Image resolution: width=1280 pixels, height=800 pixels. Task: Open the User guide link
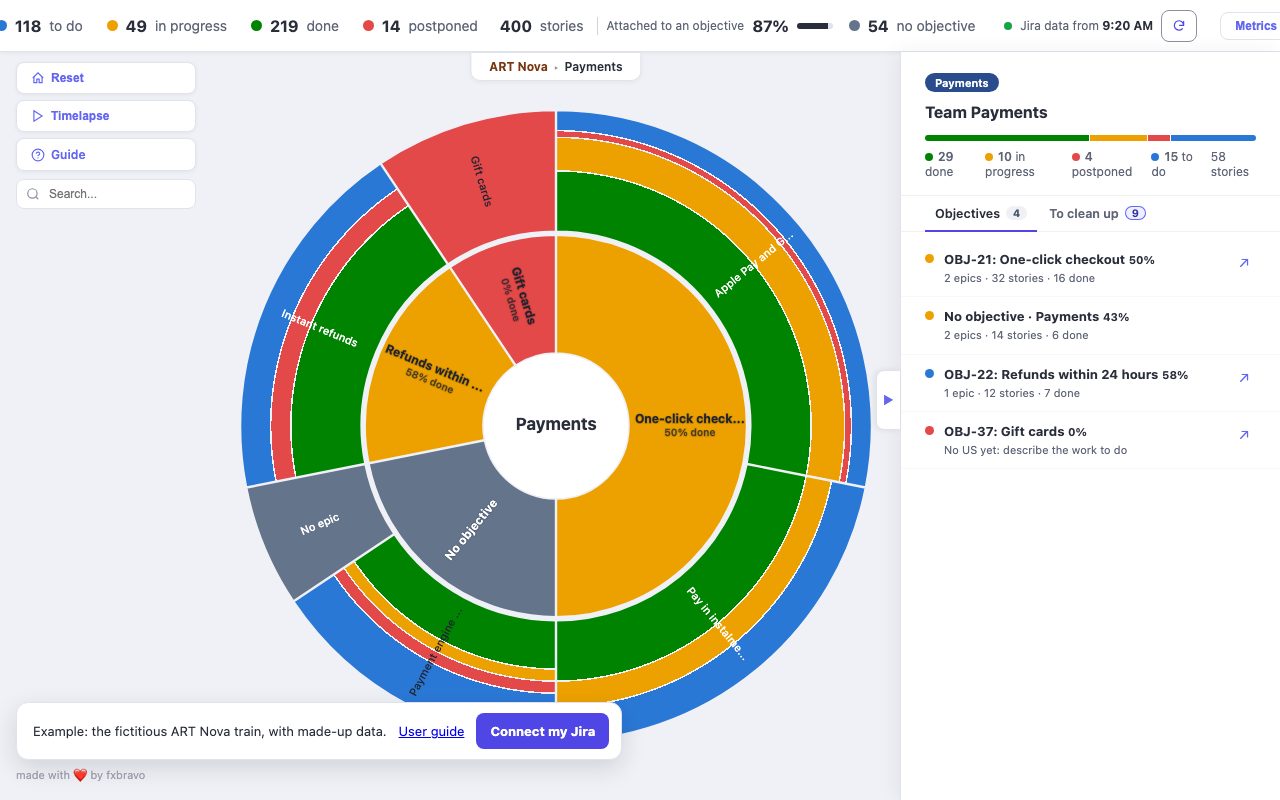431,731
